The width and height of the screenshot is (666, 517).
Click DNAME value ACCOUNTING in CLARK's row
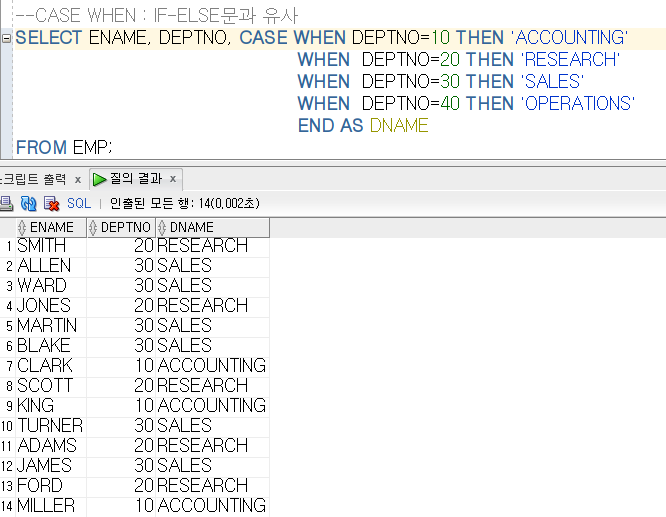[x=212, y=366]
